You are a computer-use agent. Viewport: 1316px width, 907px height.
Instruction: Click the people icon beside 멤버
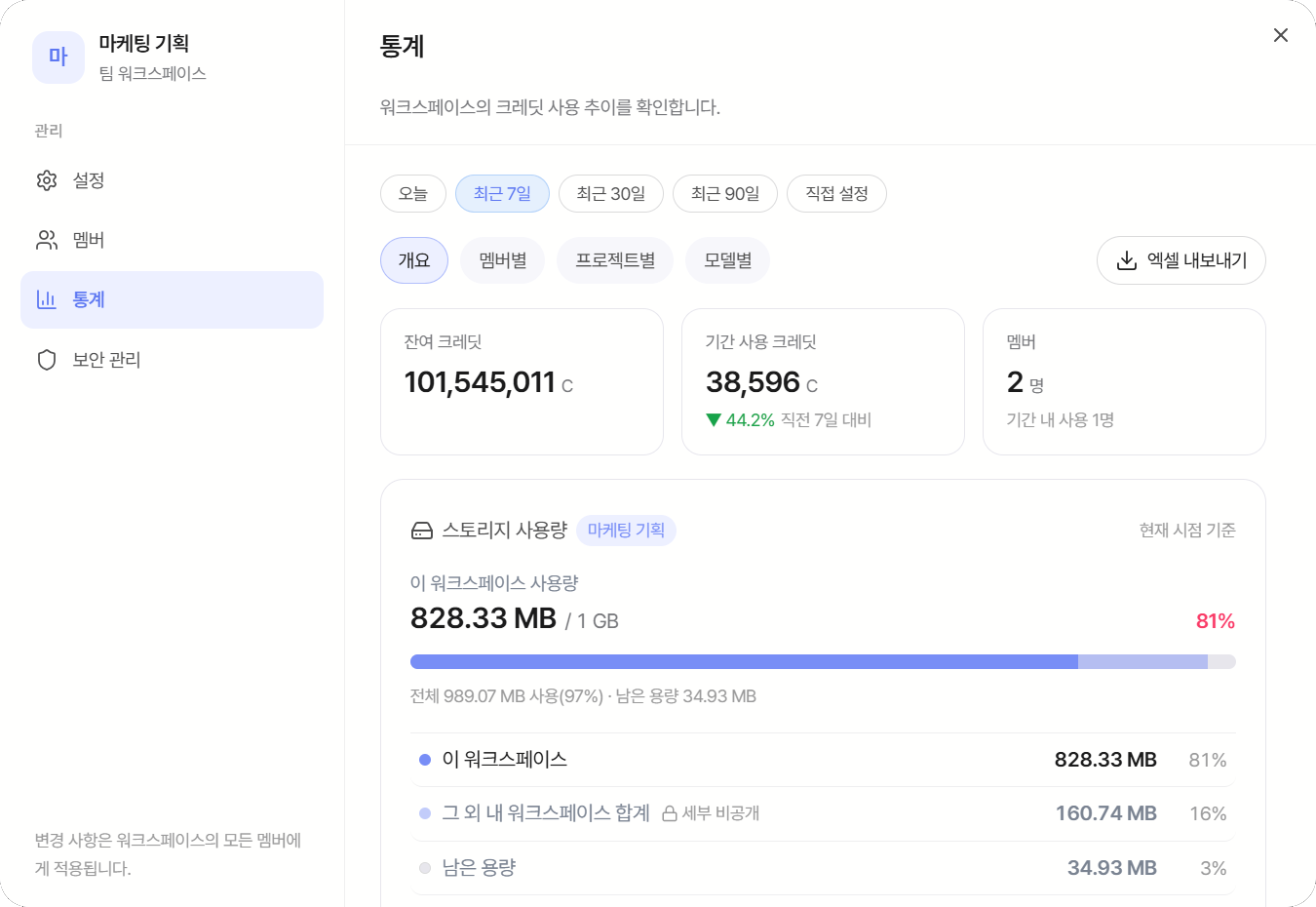click(47, 240)
